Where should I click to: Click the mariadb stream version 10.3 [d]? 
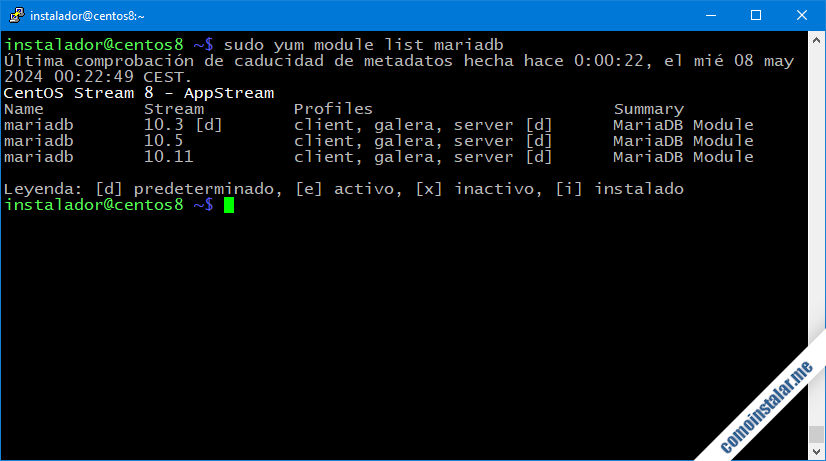pos(184,125)
